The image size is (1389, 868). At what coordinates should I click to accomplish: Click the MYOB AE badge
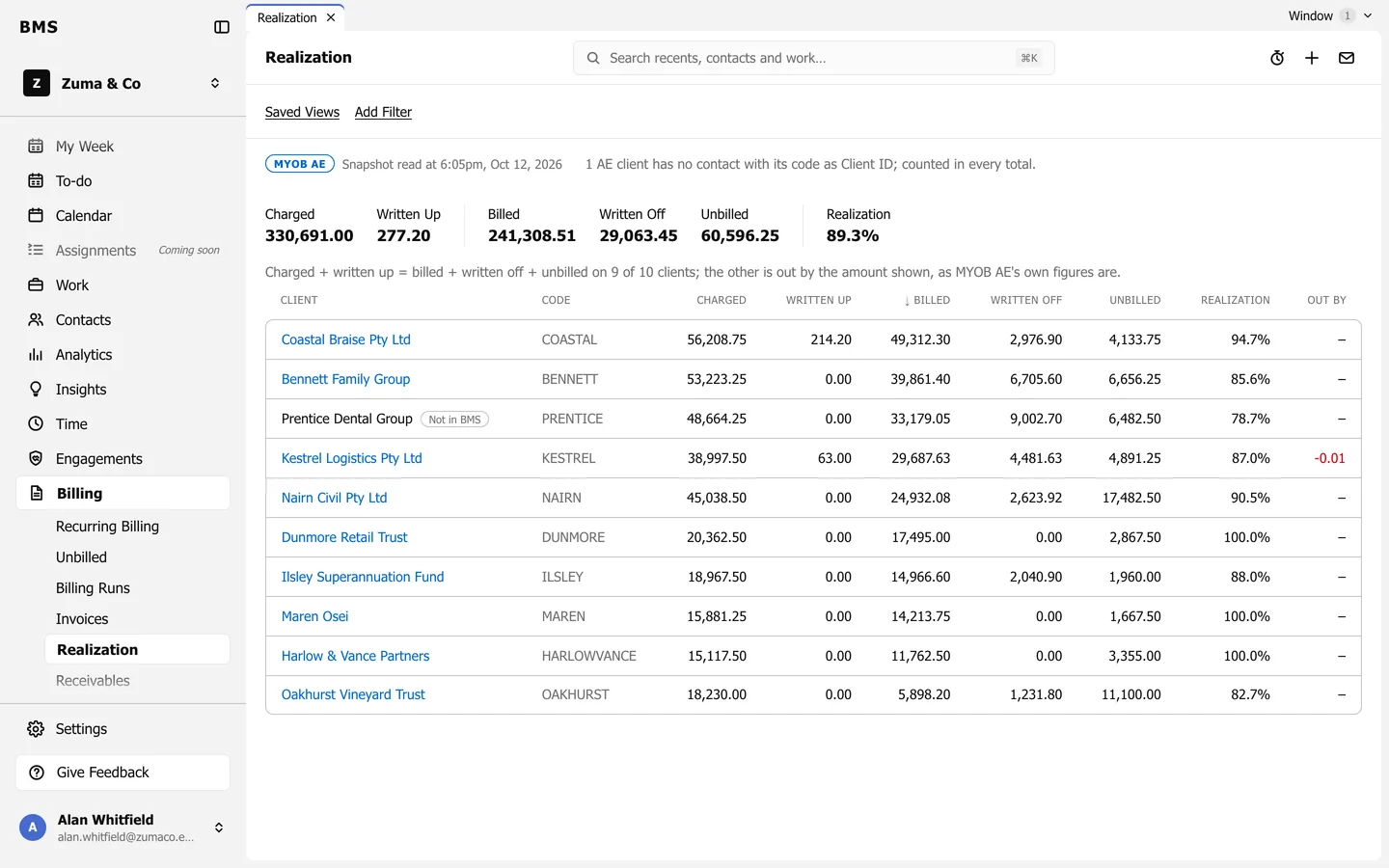coord(300,164)
